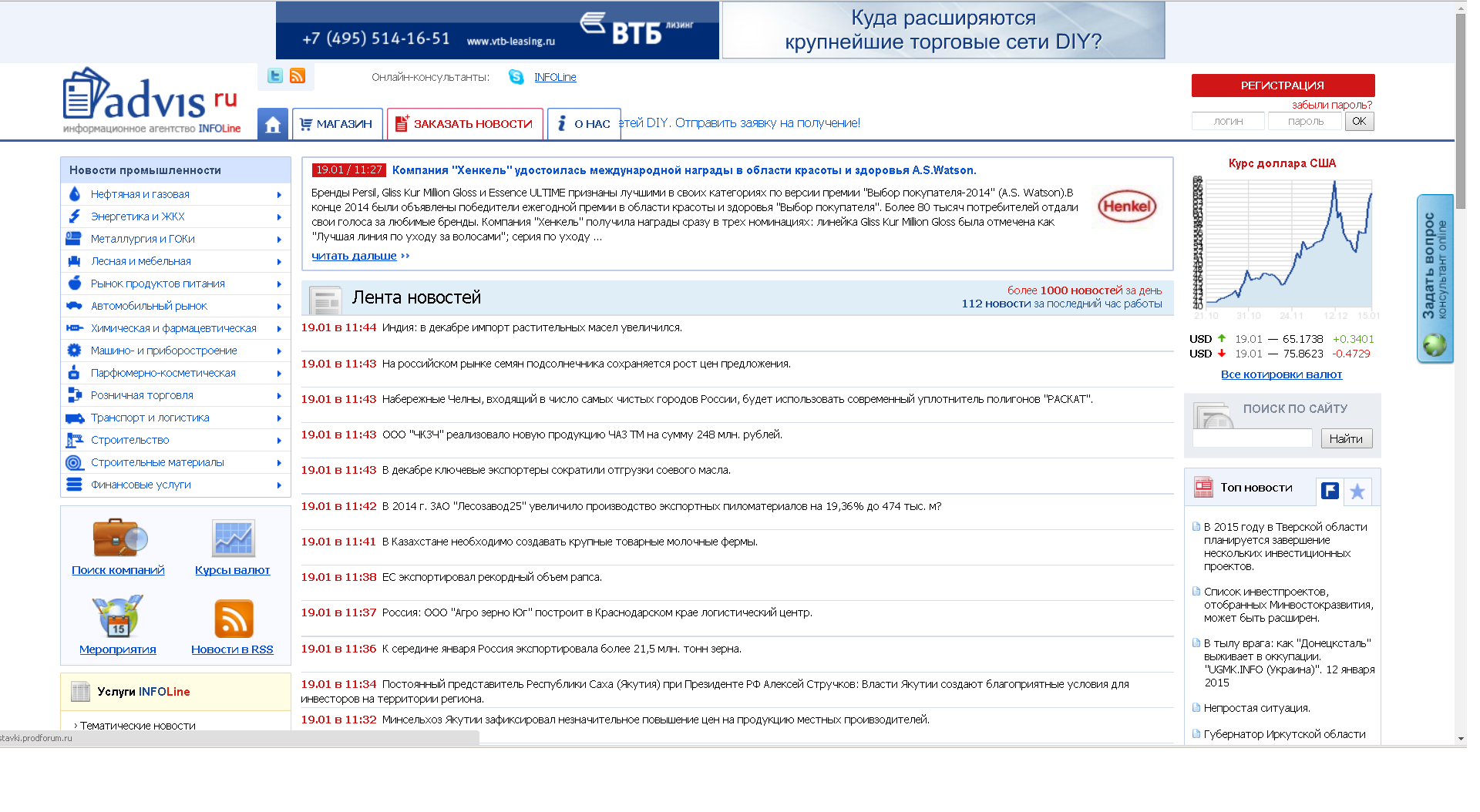Expand the Строительство submenu arrow

pos(279,441)
